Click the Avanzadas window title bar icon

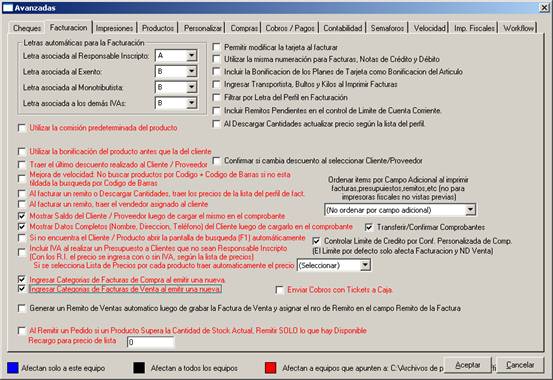click(x=8, y=7)
